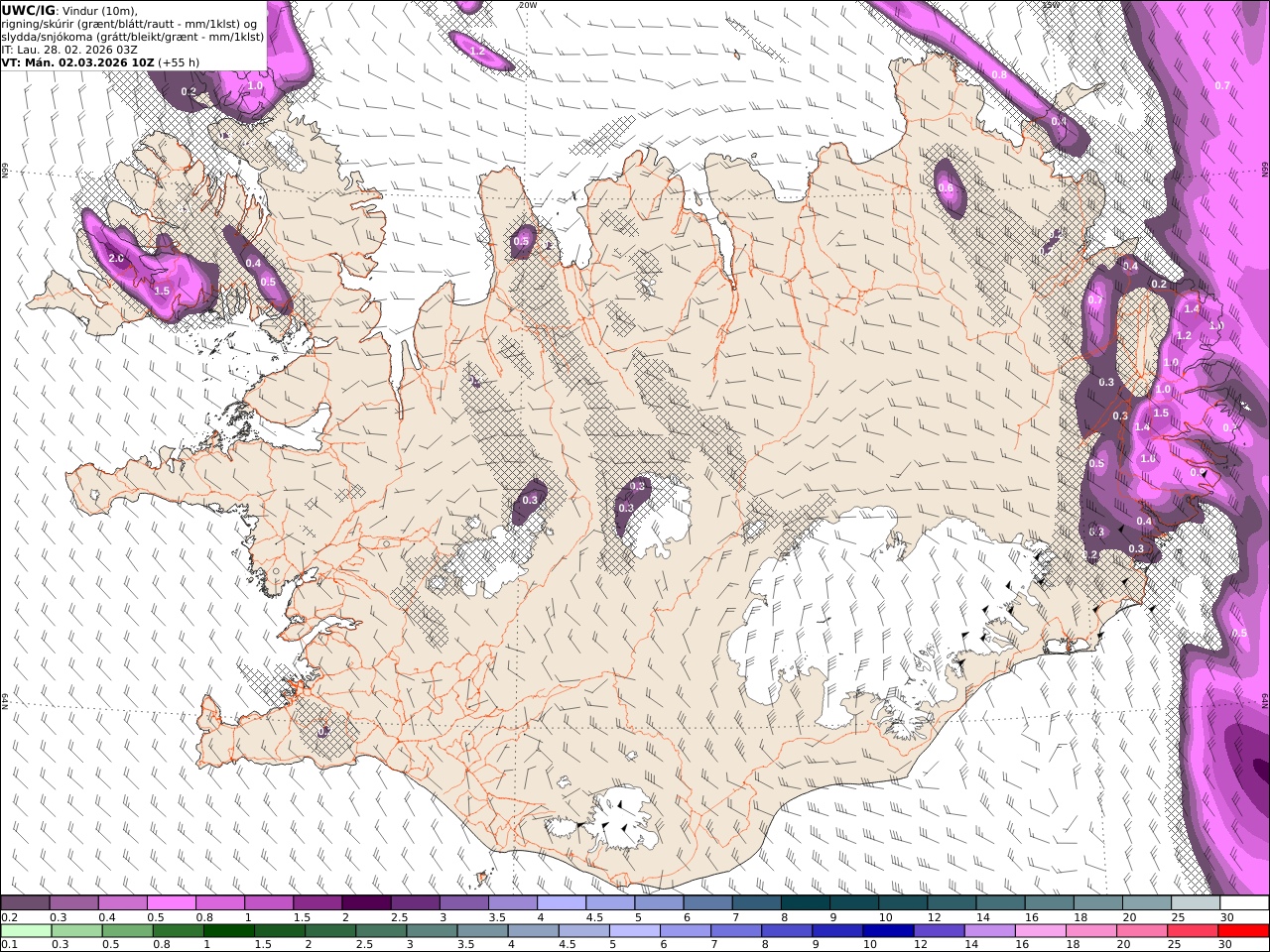1270x952 pixels.
Task: Click the '66N' latitude label on the right edge
Action: click(1265, 171)
